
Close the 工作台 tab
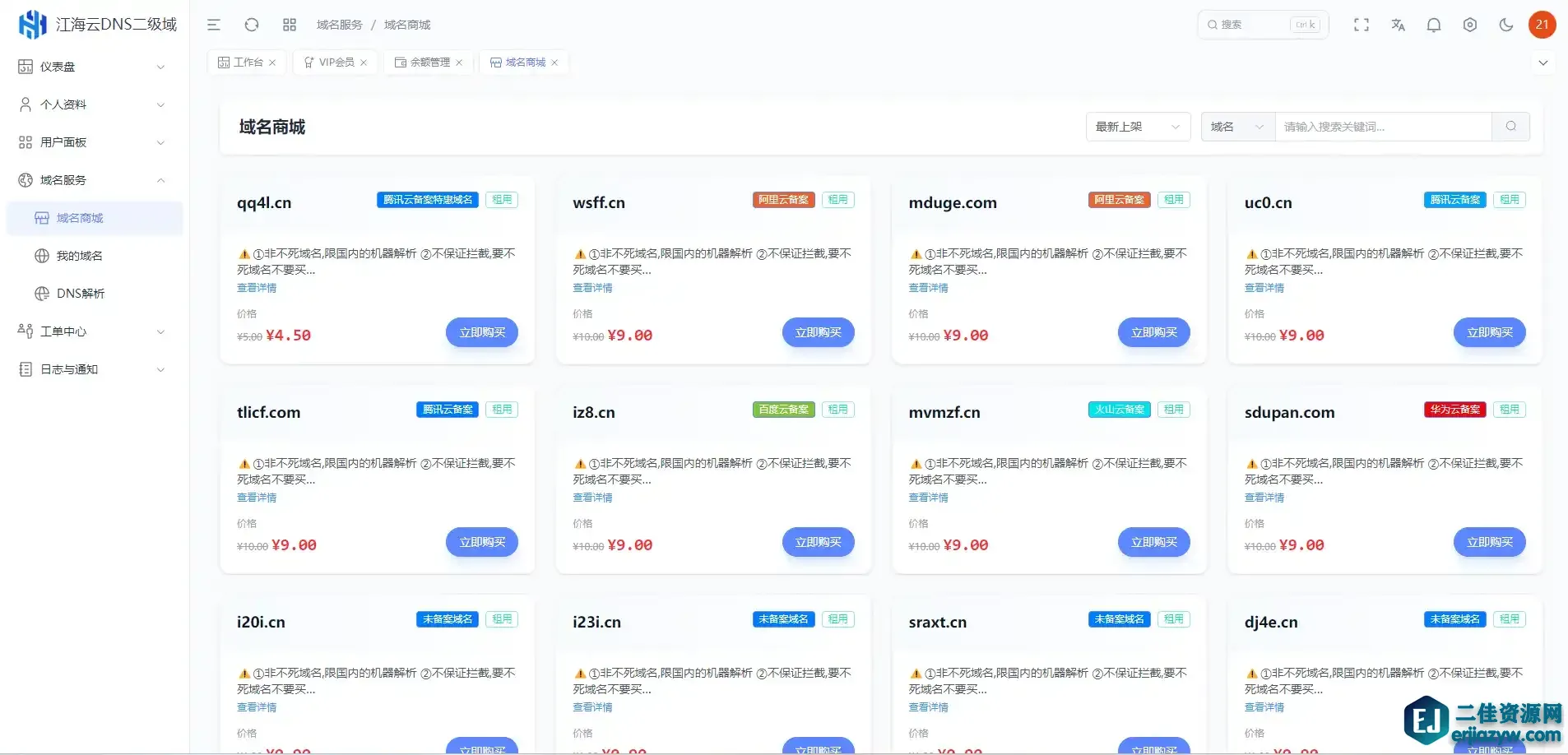click(x=272, y=63)
